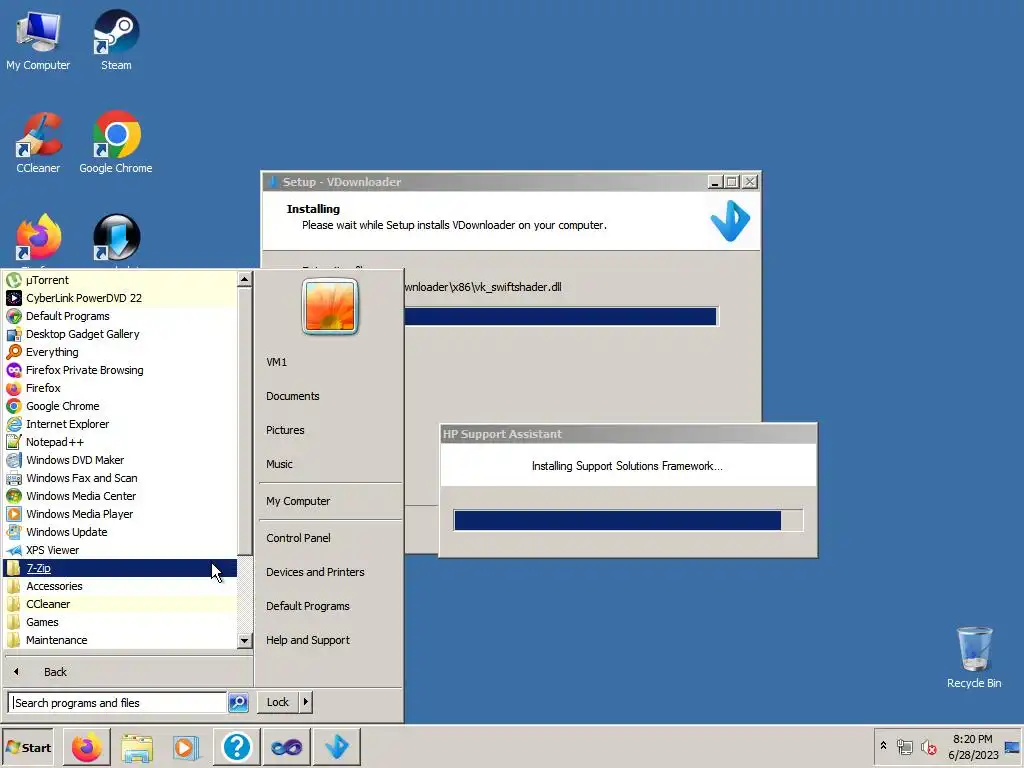Open Pictures from Start menu

pyautogui.click(x=330, y=430)
